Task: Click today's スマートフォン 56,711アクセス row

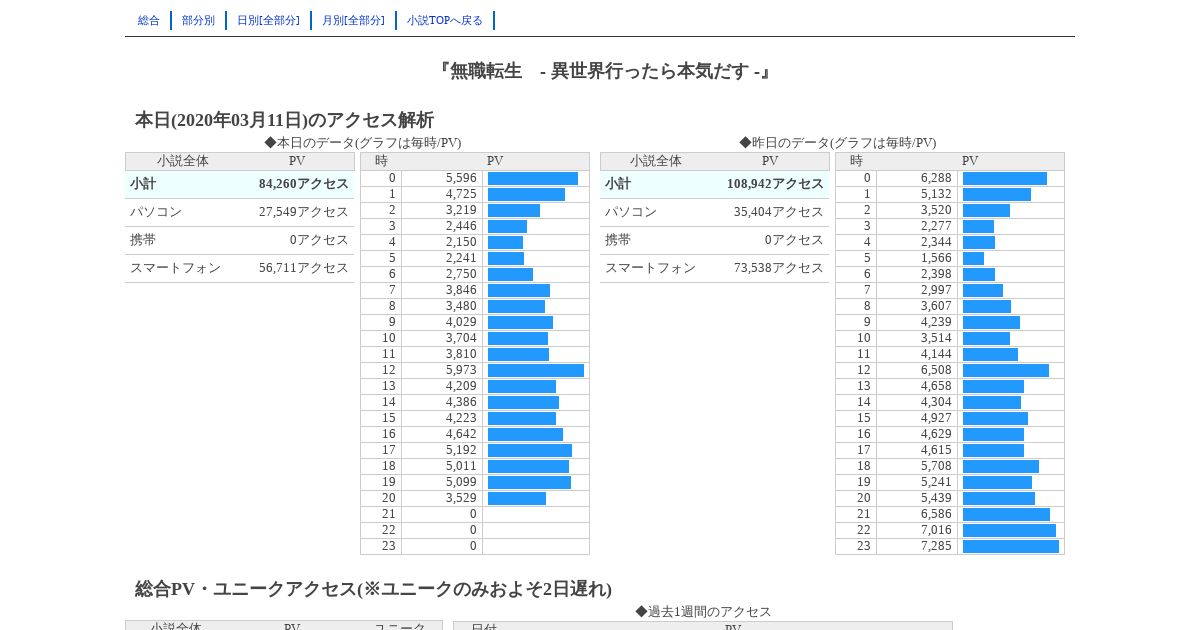Action: click(x=240, y=268)
